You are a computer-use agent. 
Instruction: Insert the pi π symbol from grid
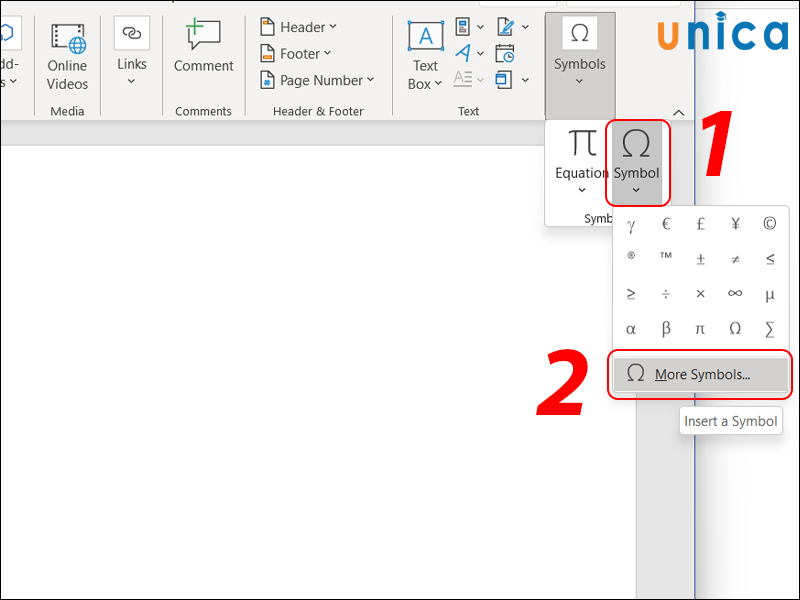tap(701, 329)
